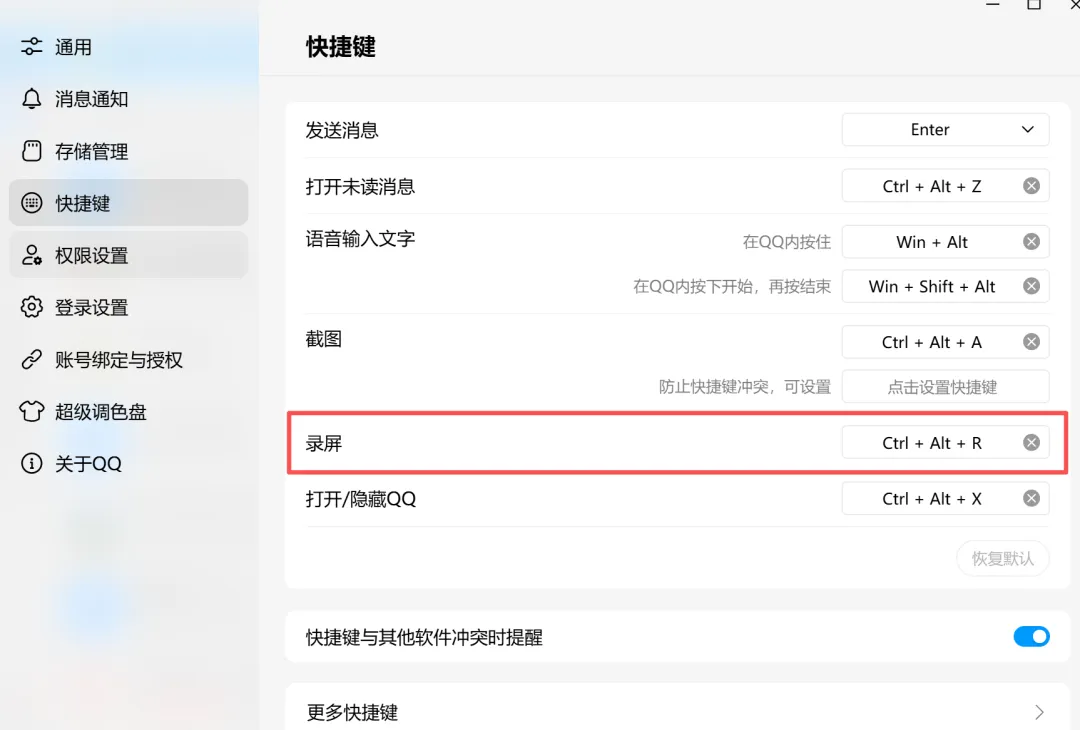This screenshot has height=730, width=1080.
Task: Click the bell icon beside 消息通知
Action: (x=32, y=98)
